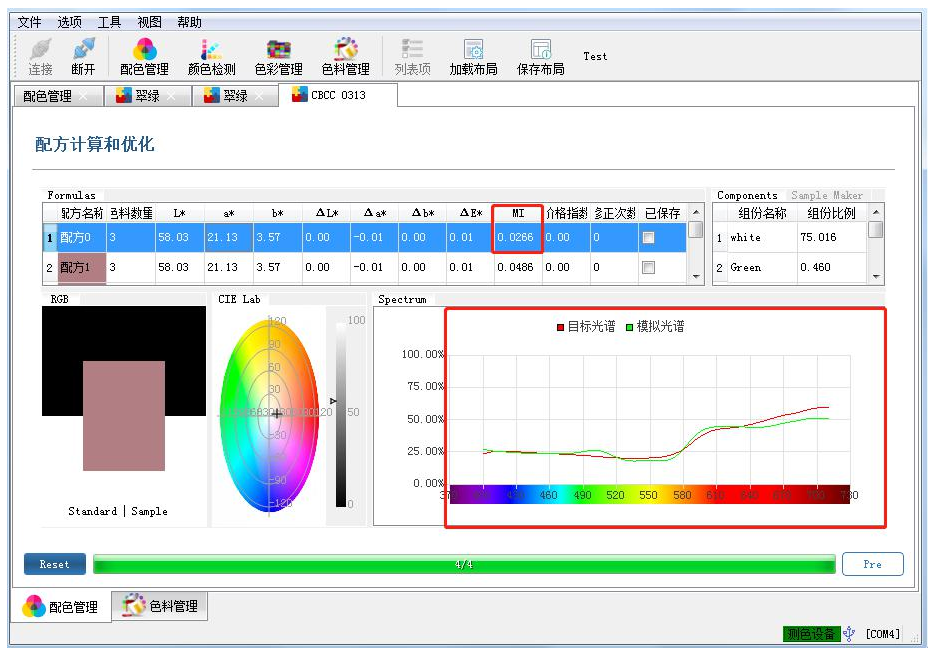932x664 pixels.
Task: Tick the 已保存 checkbox for 配方0
Action: point(648,238)
